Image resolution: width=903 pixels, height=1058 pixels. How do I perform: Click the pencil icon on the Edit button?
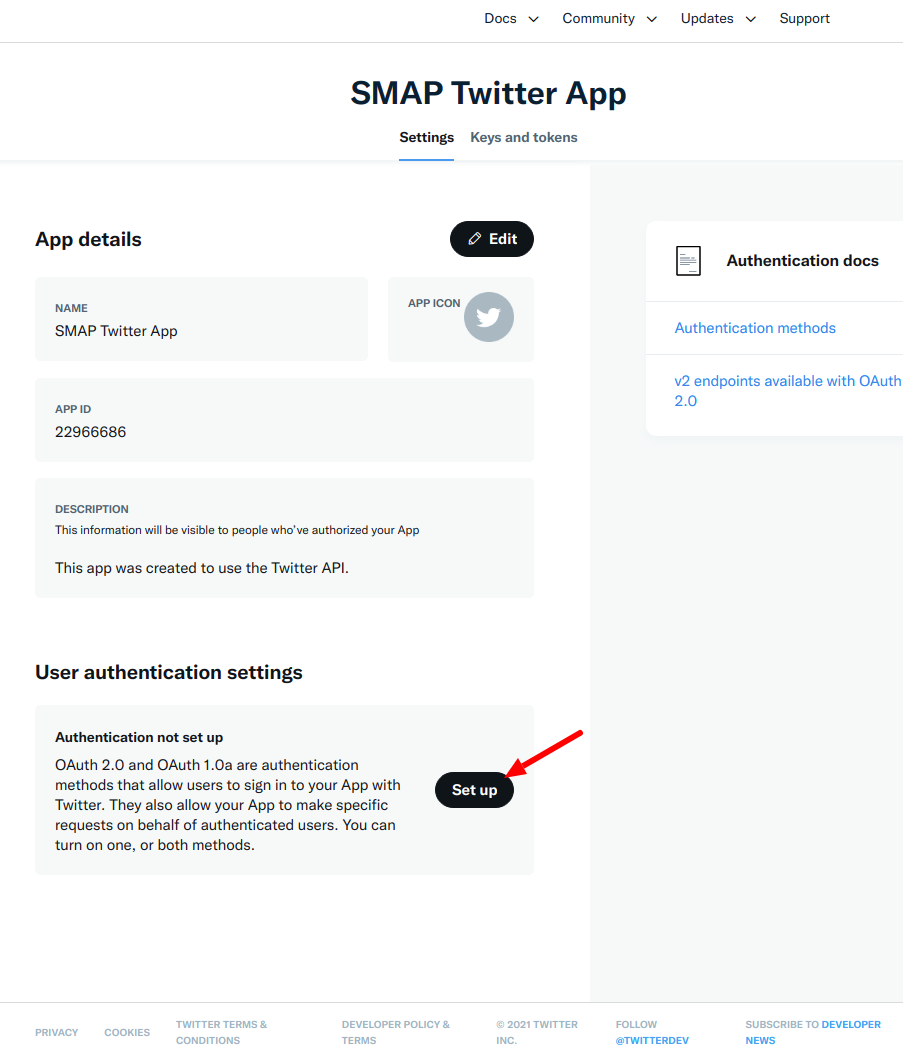click(x=474, y=239)
